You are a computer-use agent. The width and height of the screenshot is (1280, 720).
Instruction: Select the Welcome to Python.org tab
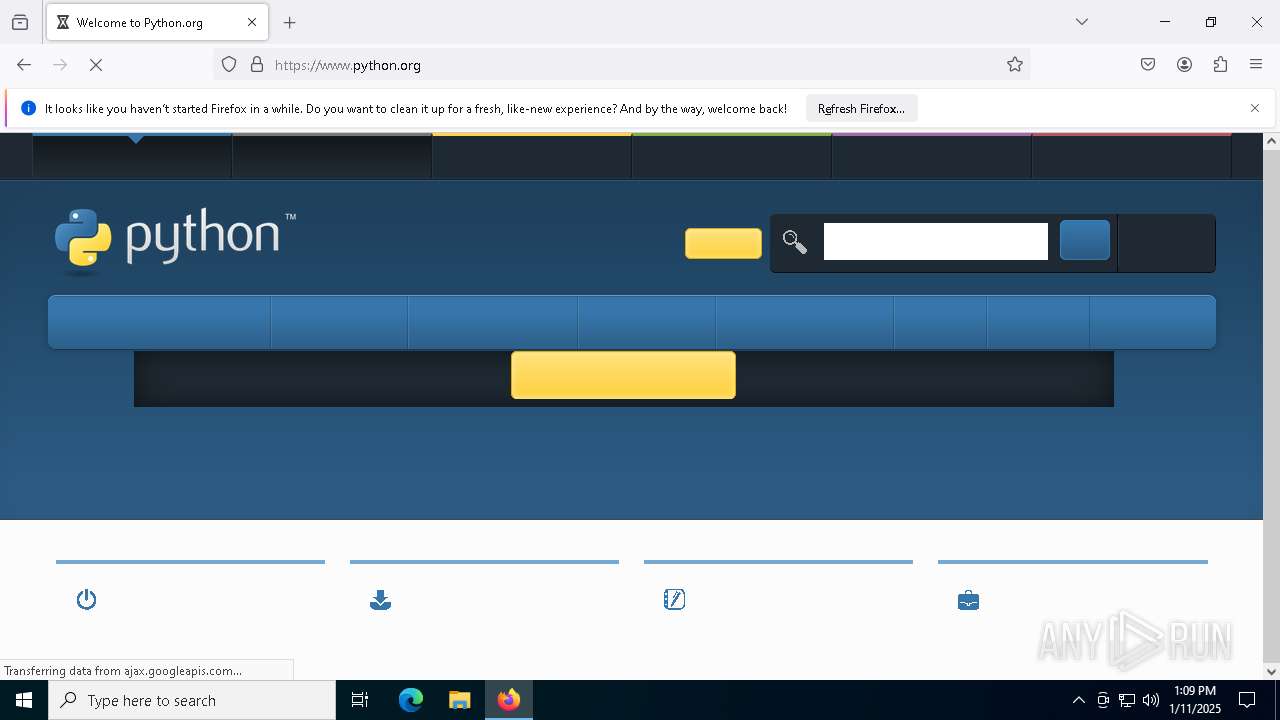[157, 22]
